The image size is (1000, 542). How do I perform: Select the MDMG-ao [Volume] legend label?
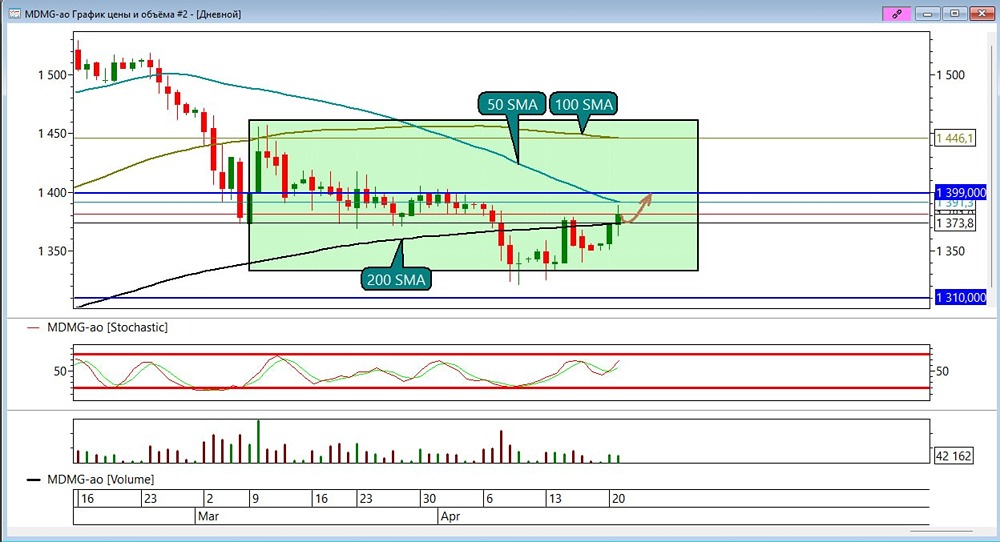click(100, 479)
